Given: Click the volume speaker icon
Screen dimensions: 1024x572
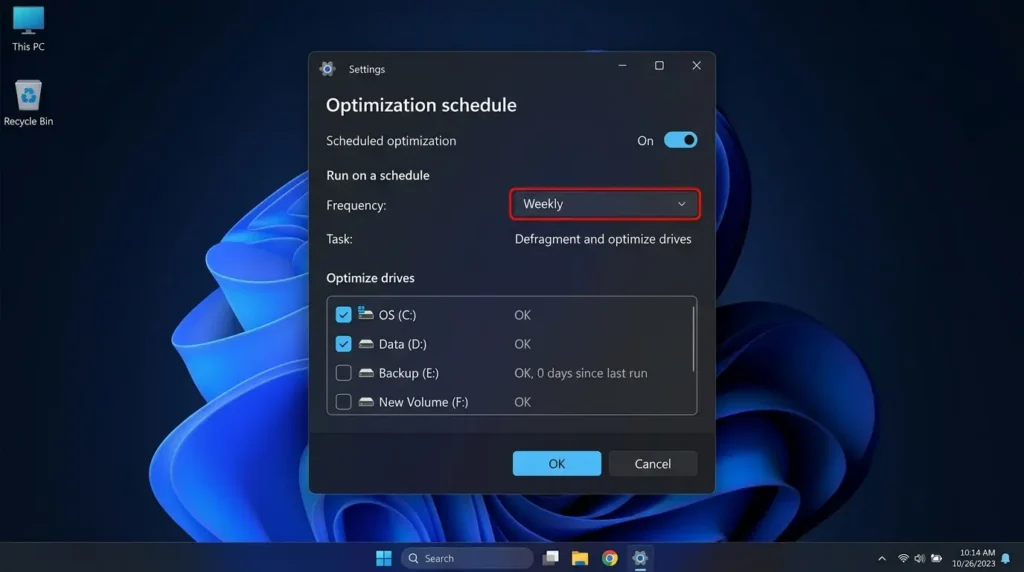Looking at the screenshot, I should coord(920,558).
